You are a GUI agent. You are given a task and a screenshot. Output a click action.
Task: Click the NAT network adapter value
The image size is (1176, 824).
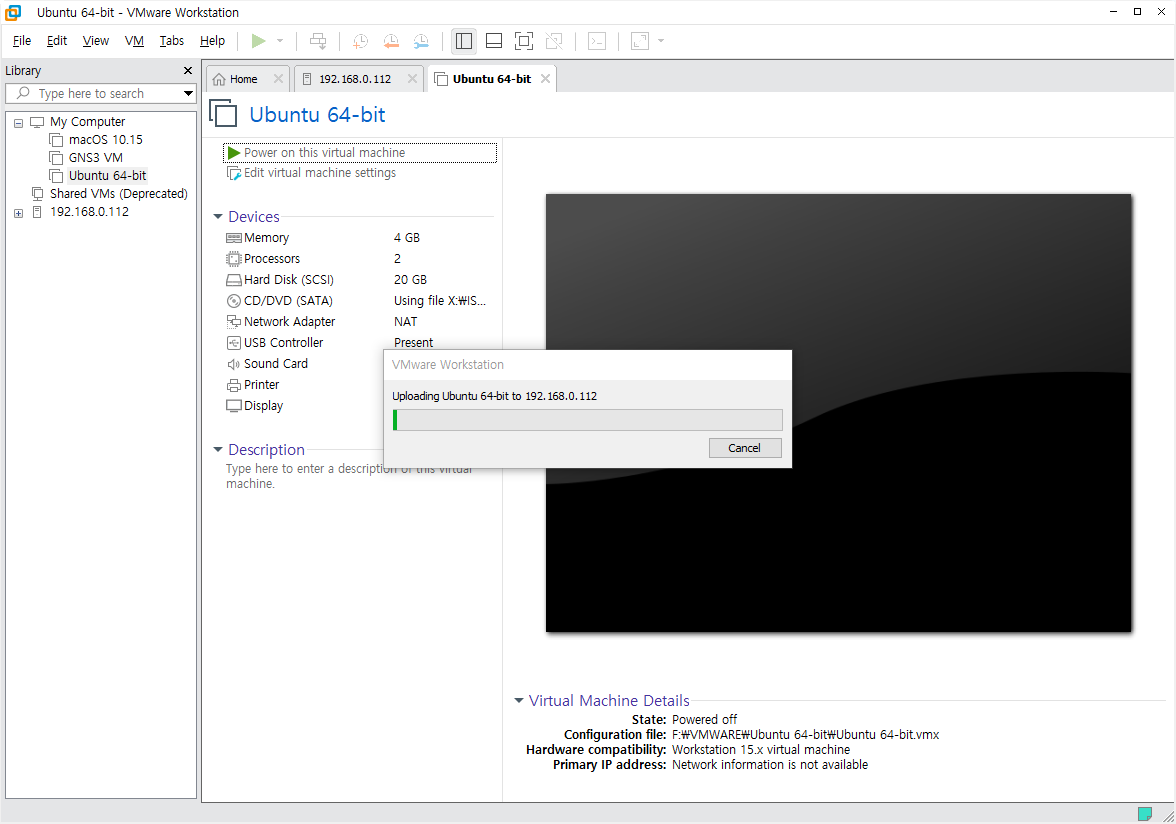(406, 322)
